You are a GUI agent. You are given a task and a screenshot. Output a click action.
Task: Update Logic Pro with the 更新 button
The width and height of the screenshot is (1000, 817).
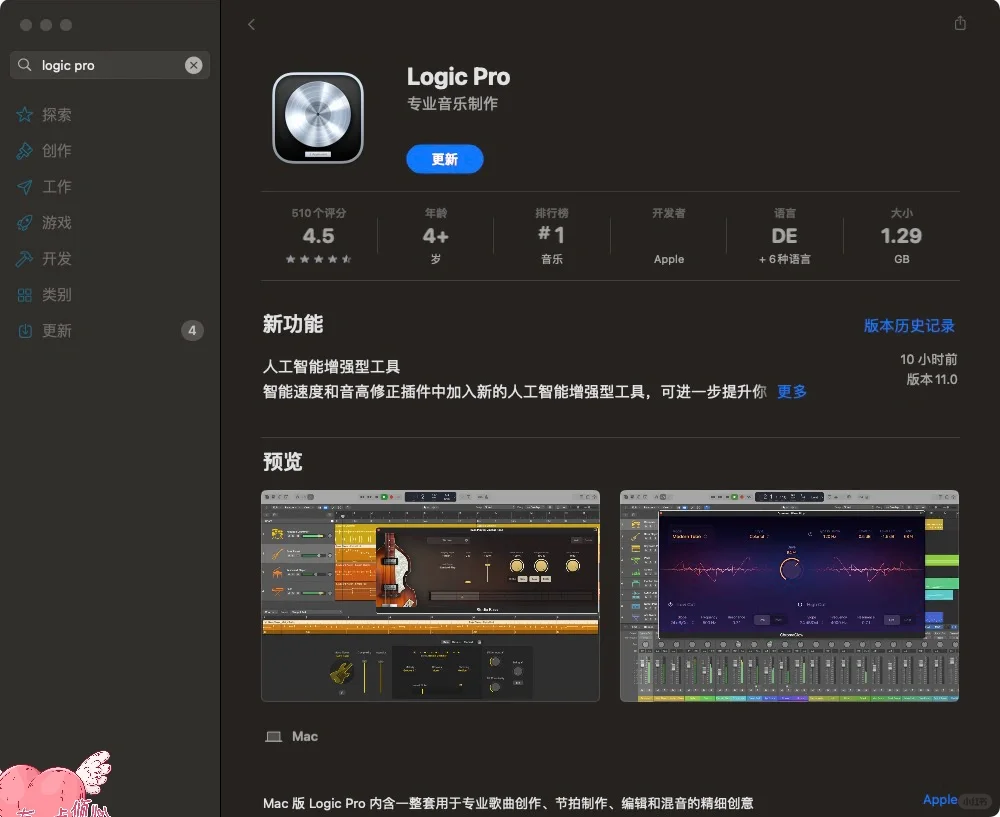[x=444, y=158]
